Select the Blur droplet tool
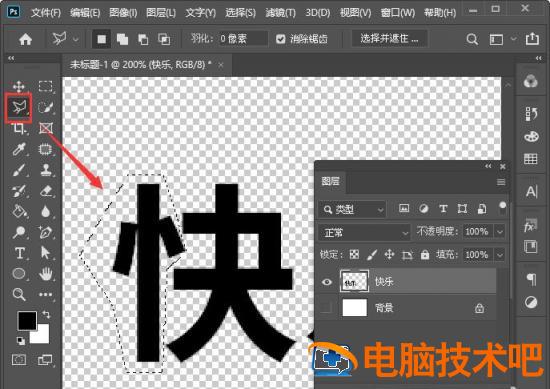Viewport: 550px width, 389px height. click(x=46, y=212)
